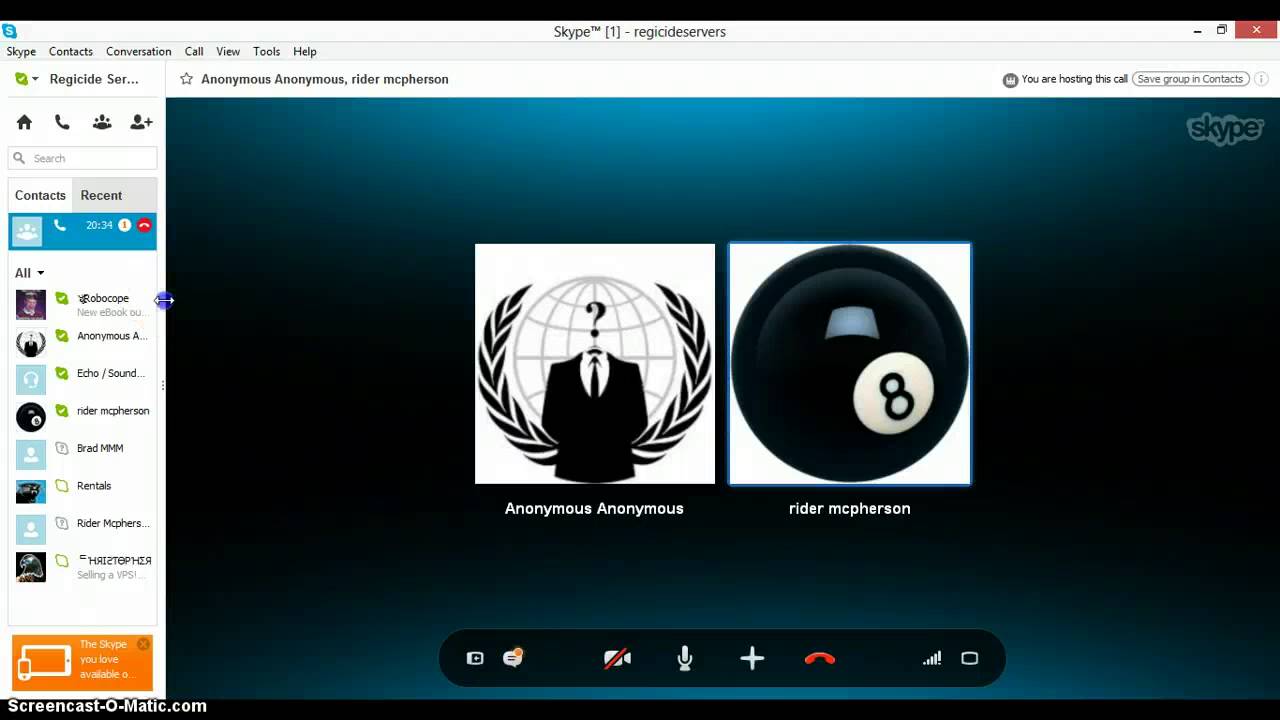Create a new group with the people icon
This screenshot has height=720, width=1280.
pyautogui.click(x=102, y=122)
